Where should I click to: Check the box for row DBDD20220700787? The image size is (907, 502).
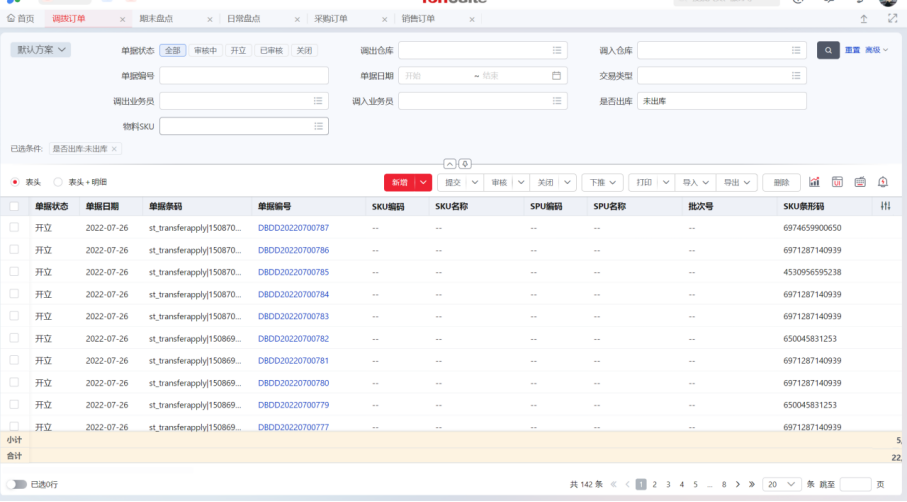pyautogui.click(x=14, y=227)
